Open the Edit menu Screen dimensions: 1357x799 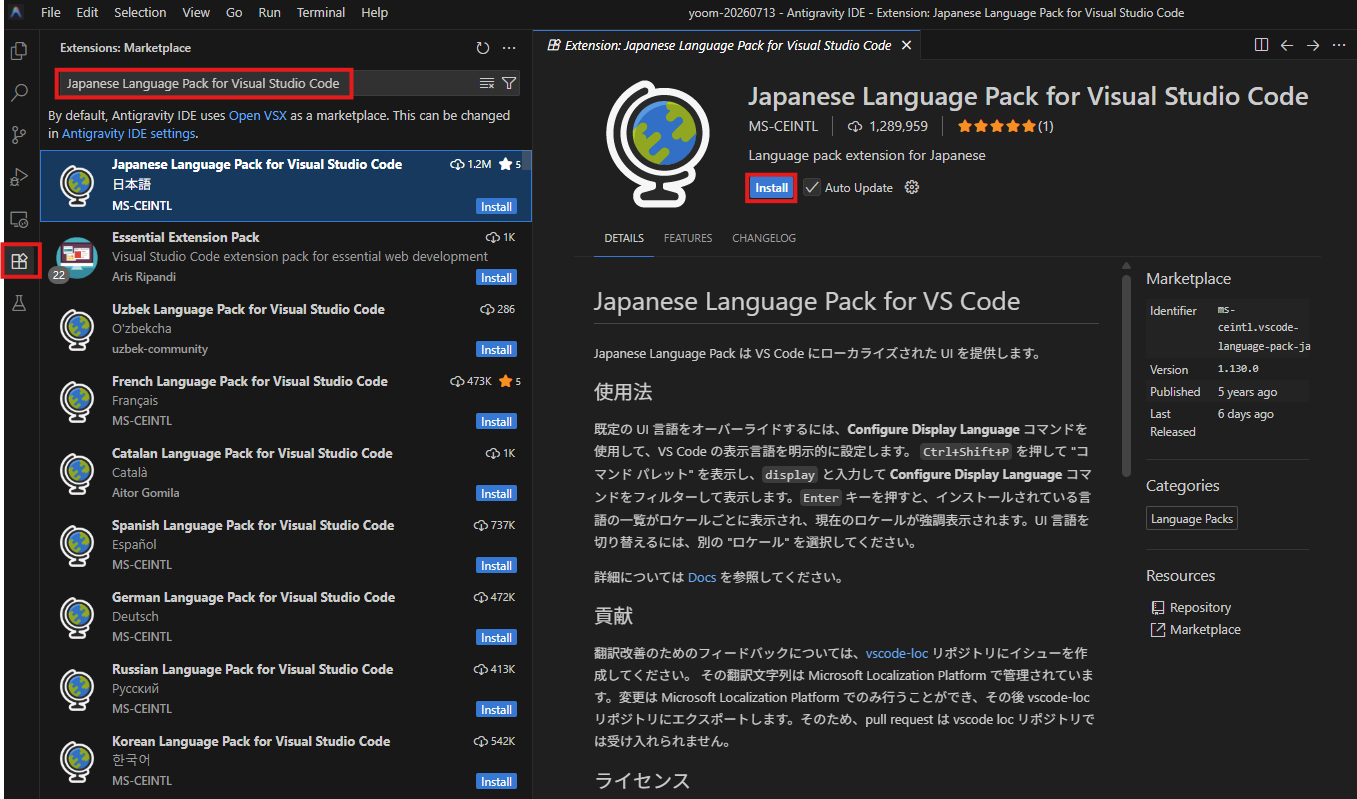(x=87, y=13)
